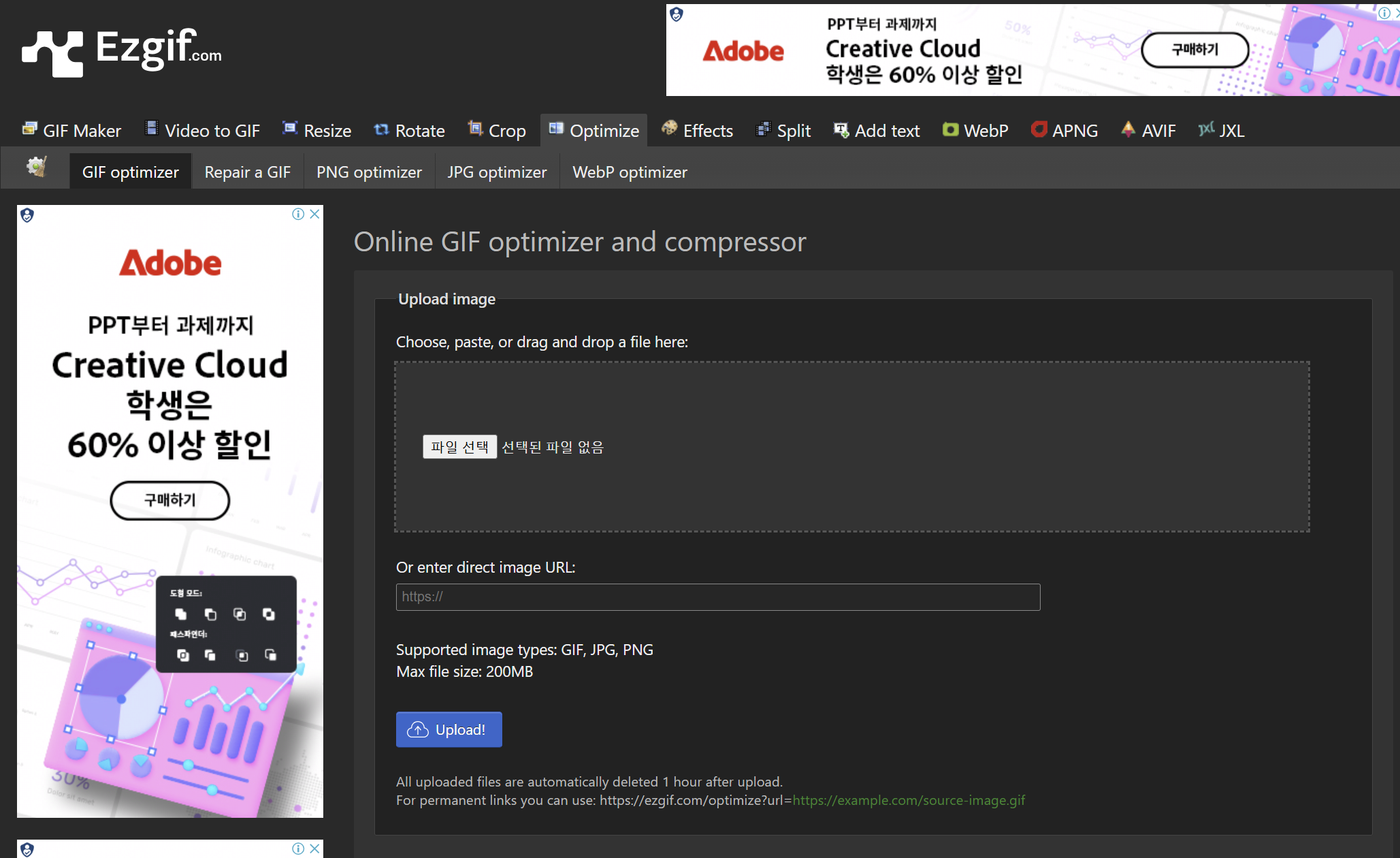Click the 'automatically deleted 1 hour after upload' notice

point(589,782)
